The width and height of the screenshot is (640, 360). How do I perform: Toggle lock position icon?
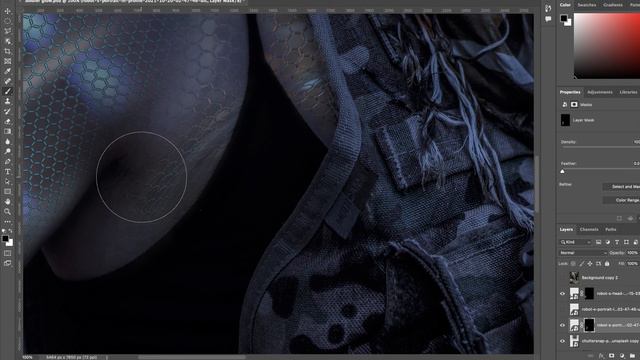590,264
